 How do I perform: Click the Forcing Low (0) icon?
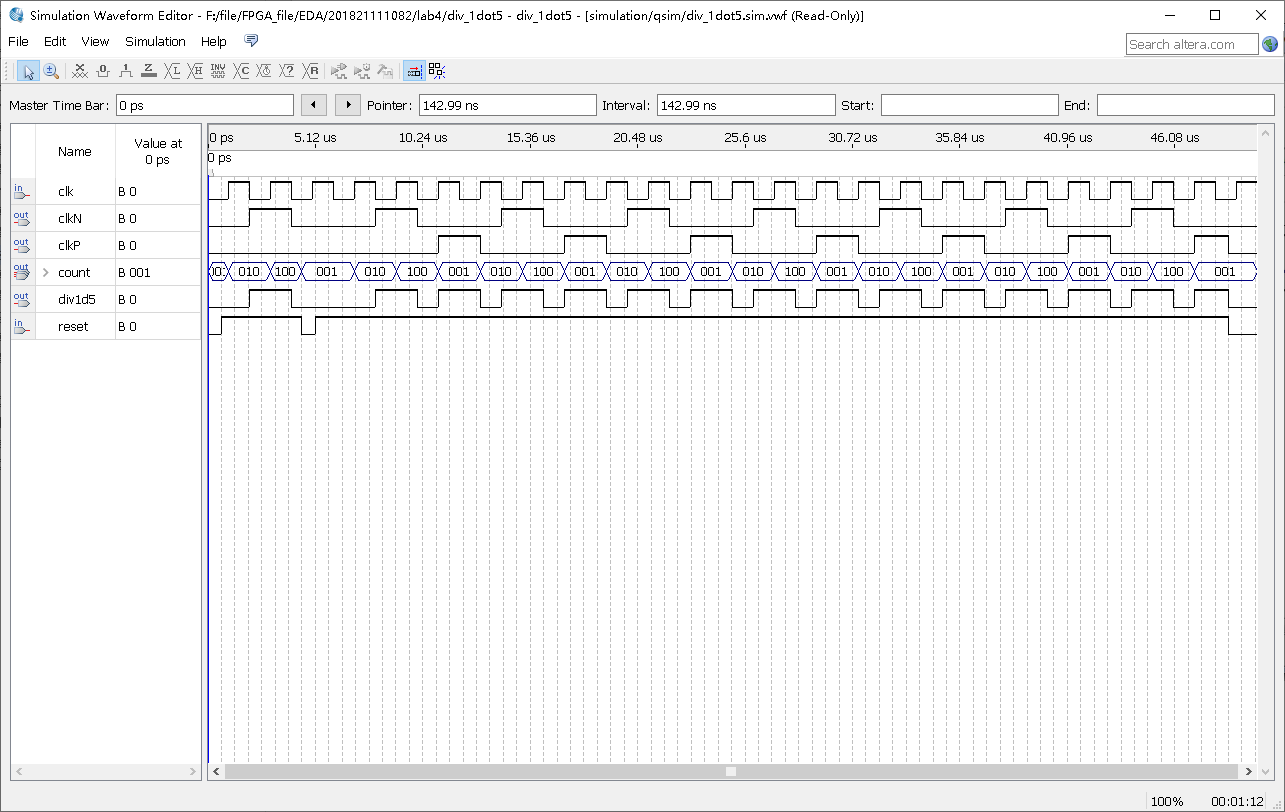pos(102,71)
